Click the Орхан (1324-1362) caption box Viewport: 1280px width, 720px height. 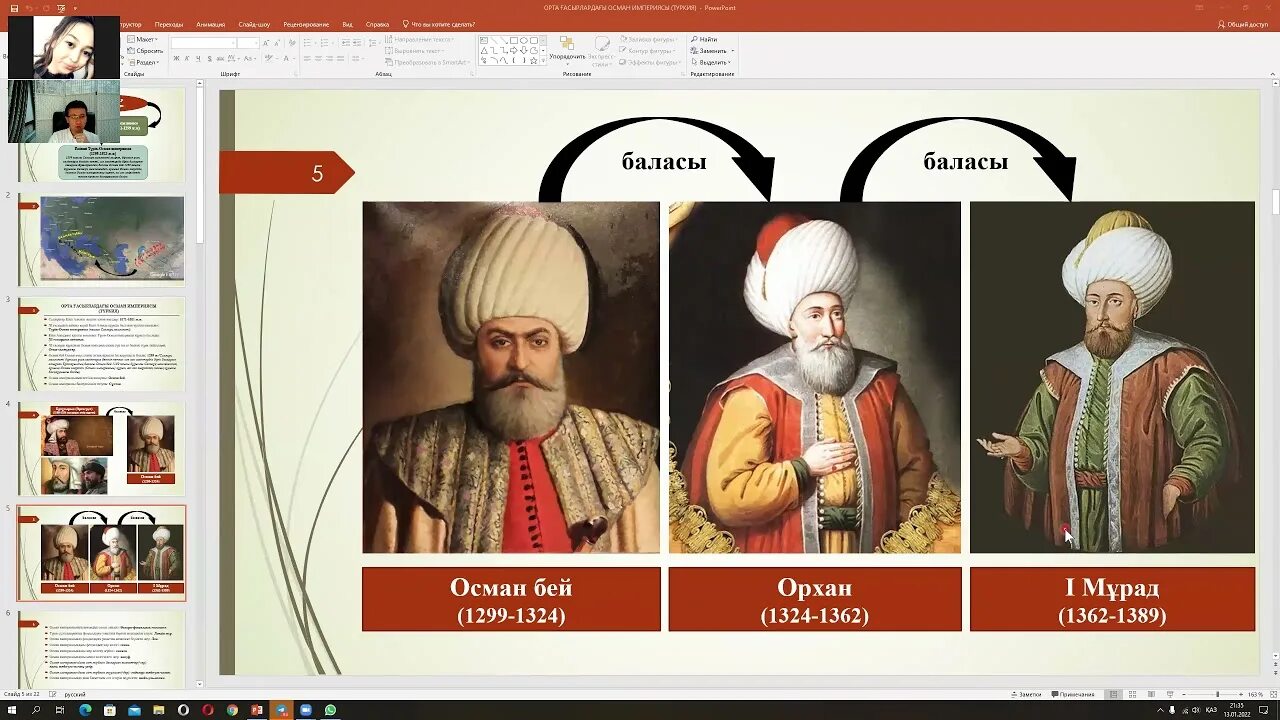(x=815, y=599)
